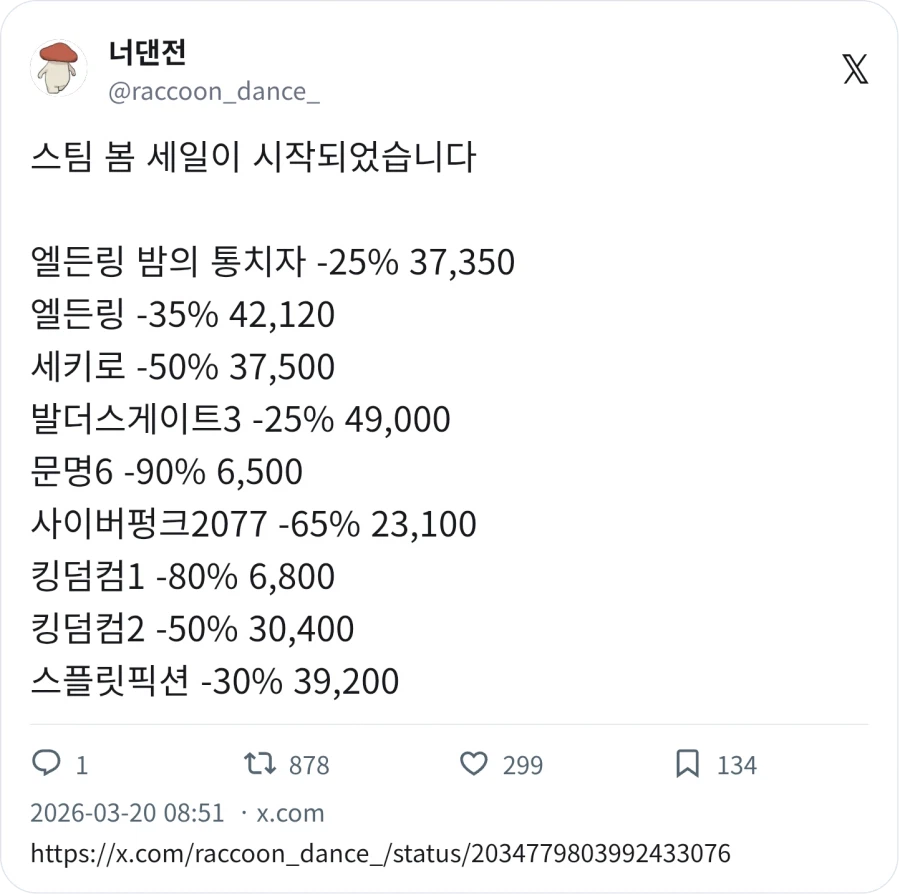This screenshot has width=900, height=894.
Task: Toggle the bookmark to save the tweet
Action: point(688,764)
